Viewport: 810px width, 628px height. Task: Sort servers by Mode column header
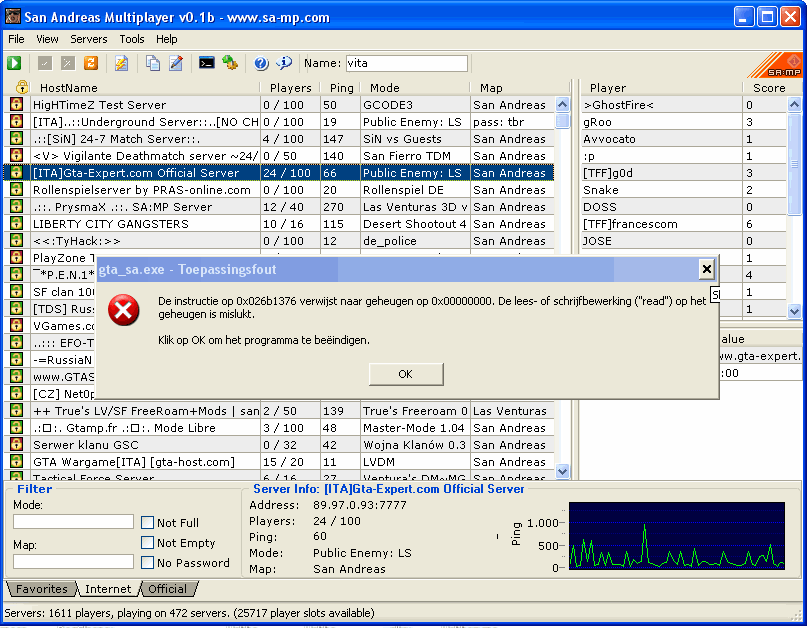click(x=415, y=88)
